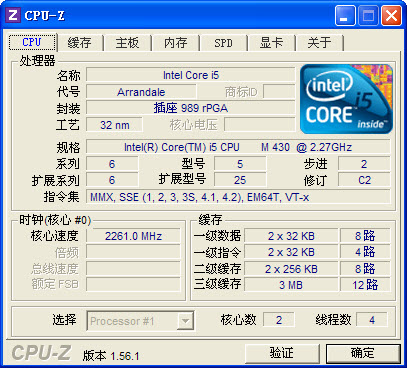Click the 核心速度 value 2261.0 MHz
The width and height of the screenshot is (407, 368).
click(x=133, y=236)
